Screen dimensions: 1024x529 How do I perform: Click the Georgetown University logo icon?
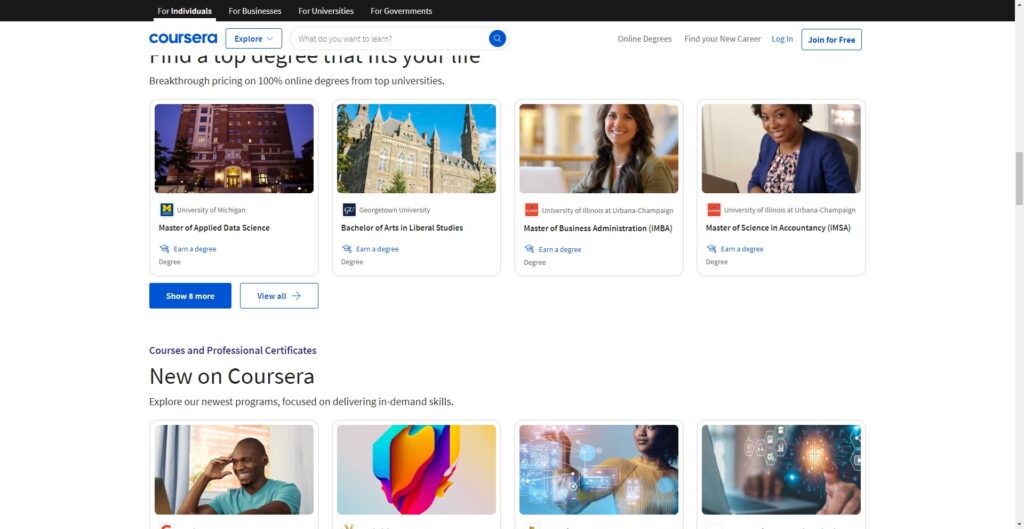click(349, 210)
